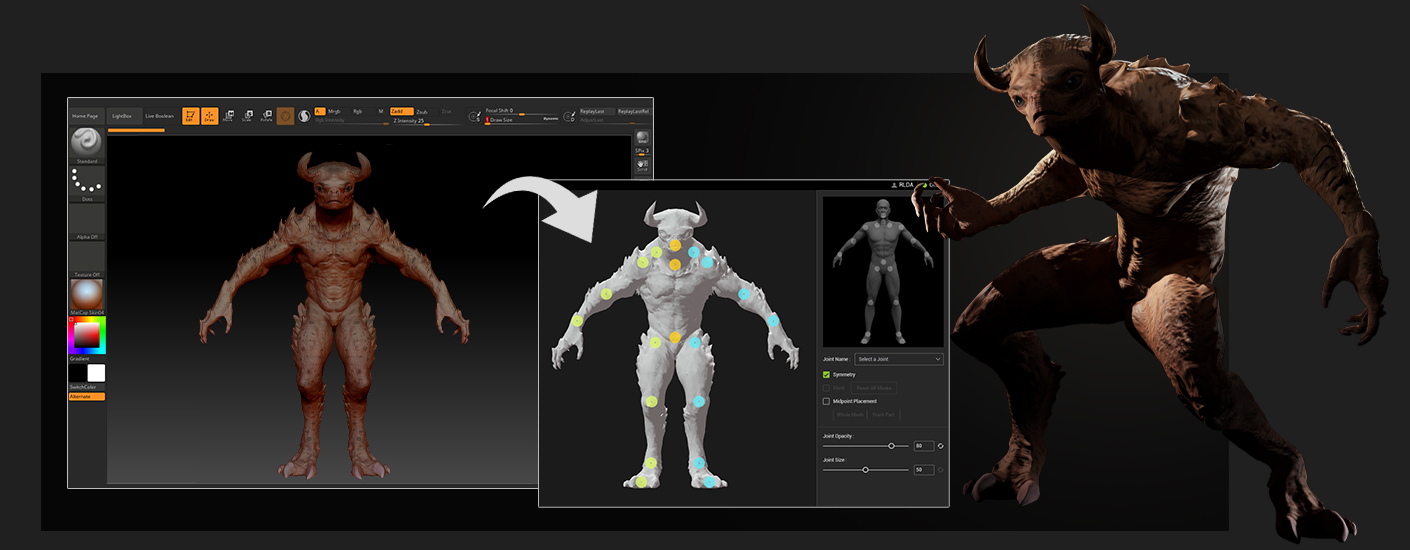Open the Home Page tab

point(86,116)
